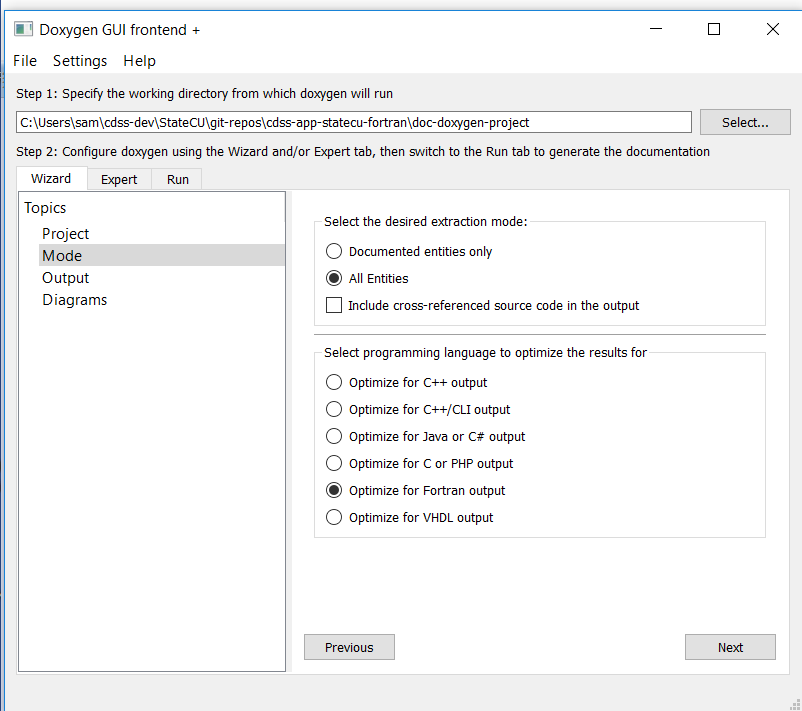Image resolution: width=802 pixels, height=711 pixels.
Task: Switch to the Run tab
Action: pos(177,179)
